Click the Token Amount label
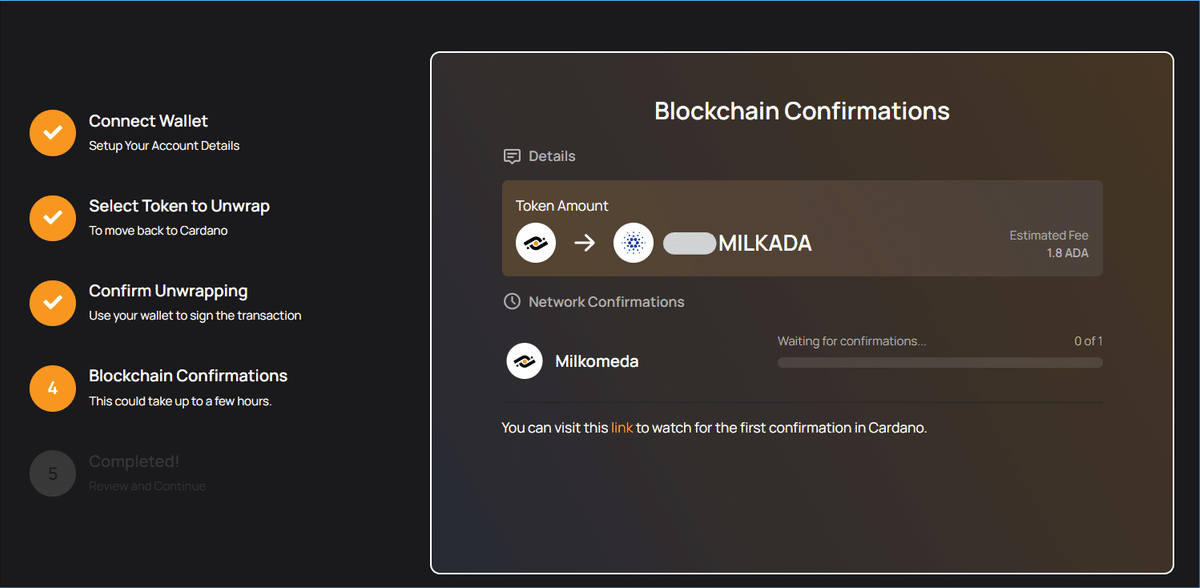This screenshot has height=588, width=1200. [x=562, y=206]
